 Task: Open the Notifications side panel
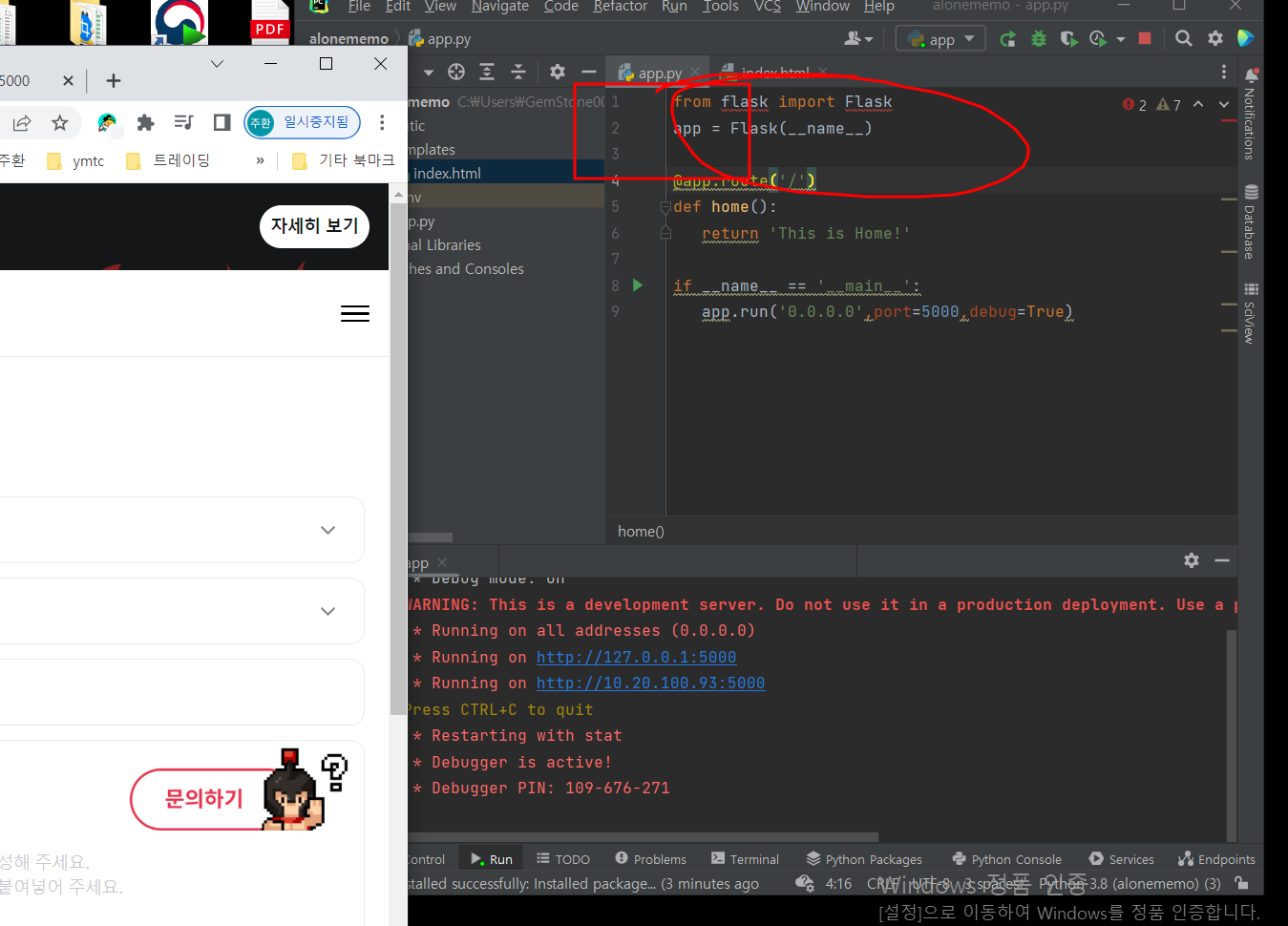pyautogui.click(x=1251, y=115)
